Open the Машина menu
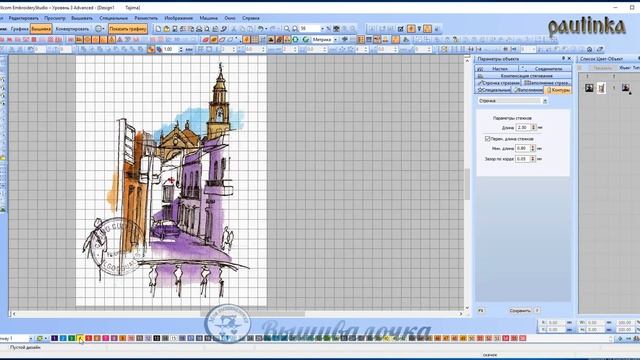The width and height of the screenshot is (640, 360). (x=209, y=18)
